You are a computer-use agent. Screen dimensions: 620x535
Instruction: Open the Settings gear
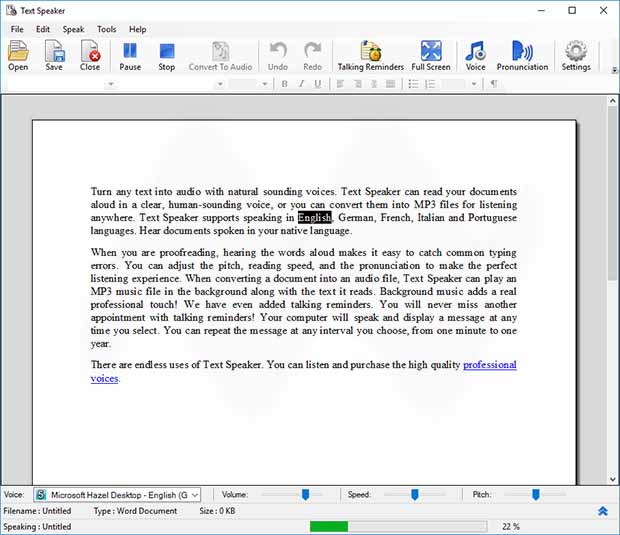click(576, 56)
